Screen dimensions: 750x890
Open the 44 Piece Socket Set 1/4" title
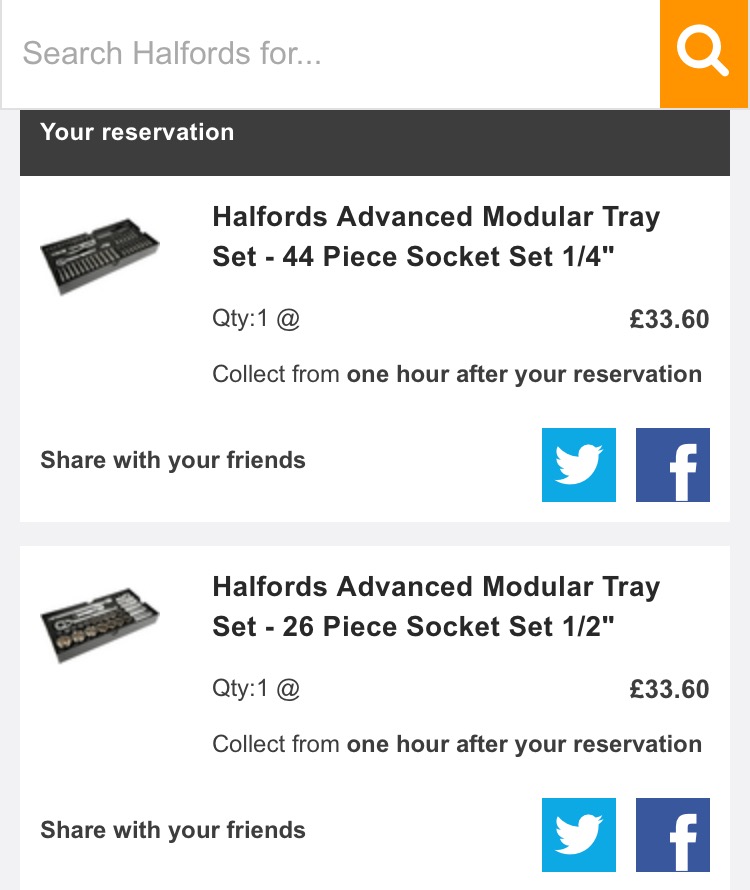coord(436,237)
